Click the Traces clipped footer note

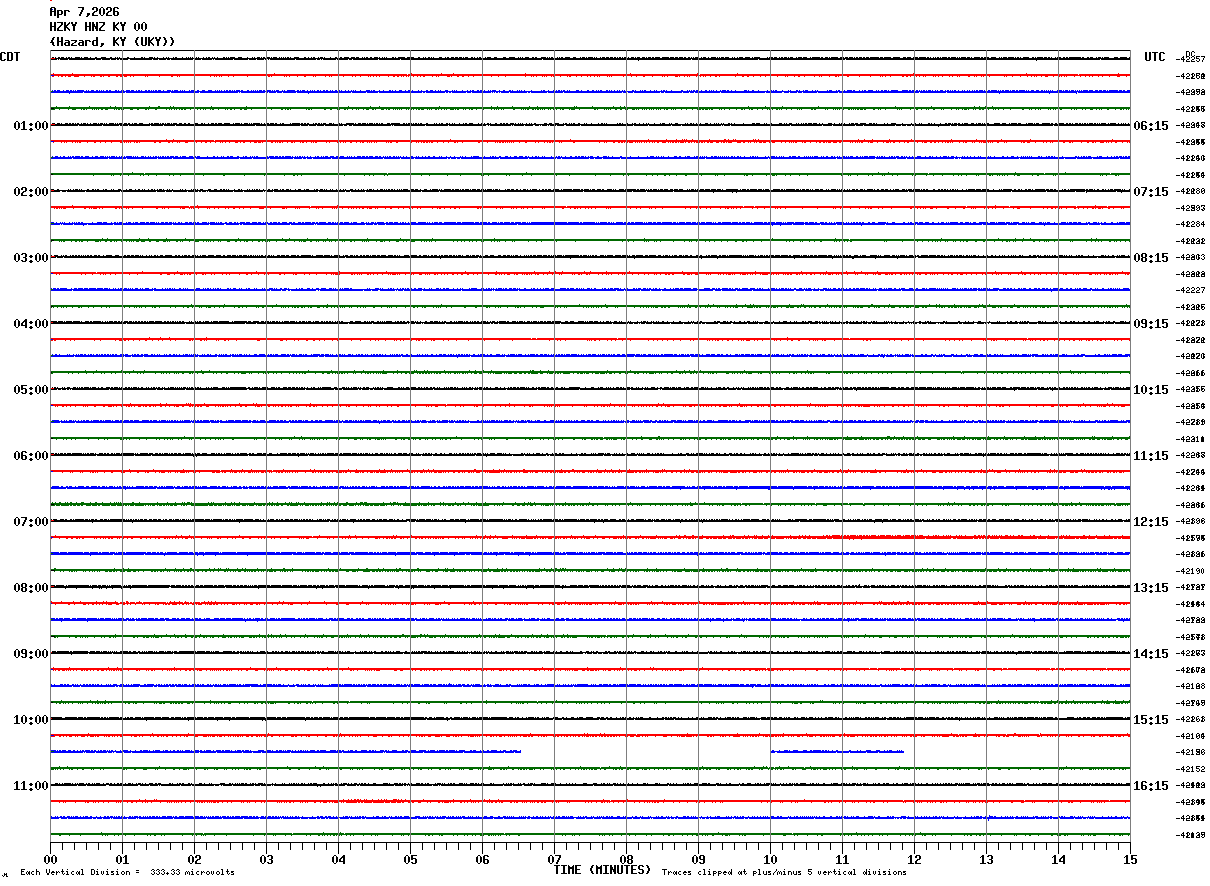point(784,873)
